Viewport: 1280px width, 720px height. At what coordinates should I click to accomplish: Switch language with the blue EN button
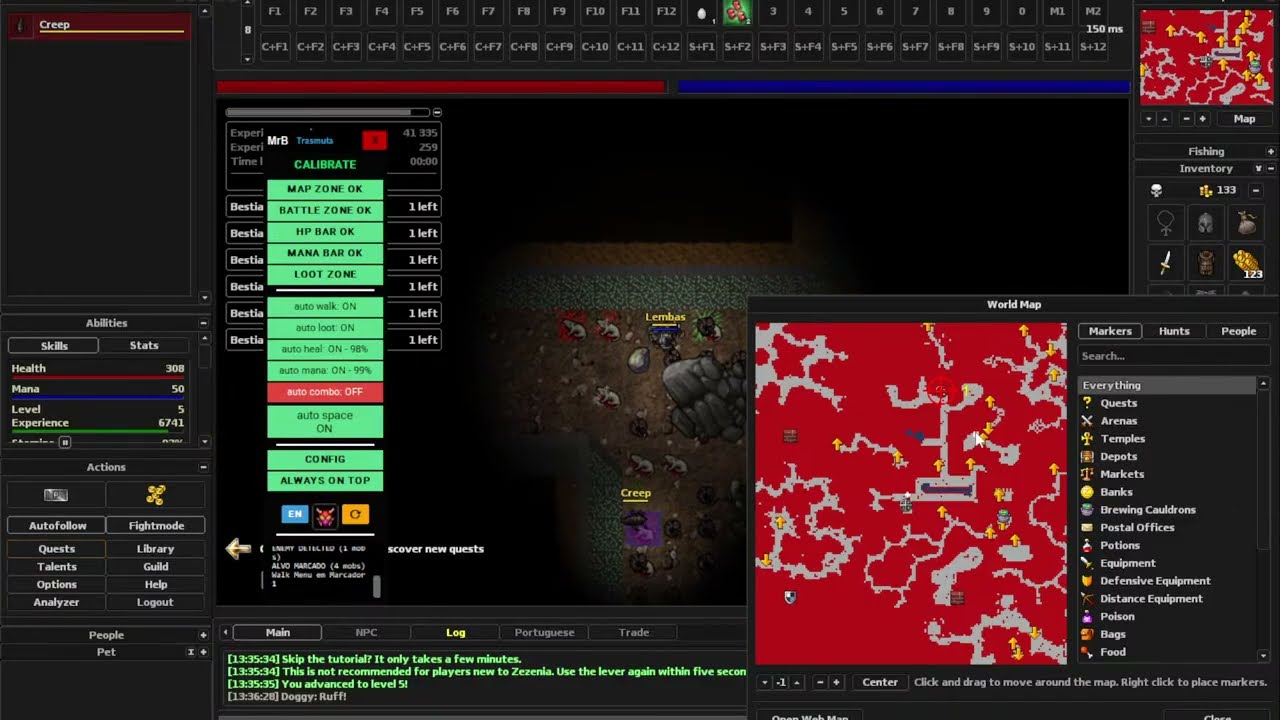tap(294, 514)
